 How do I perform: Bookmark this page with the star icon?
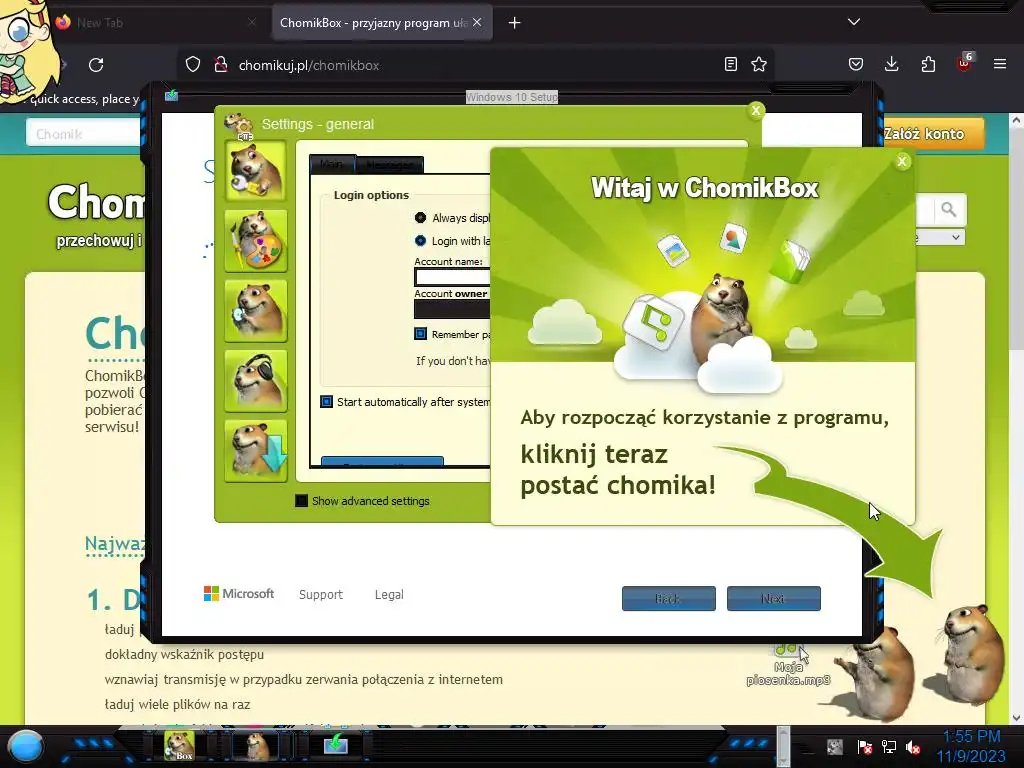tap(758, 64)
